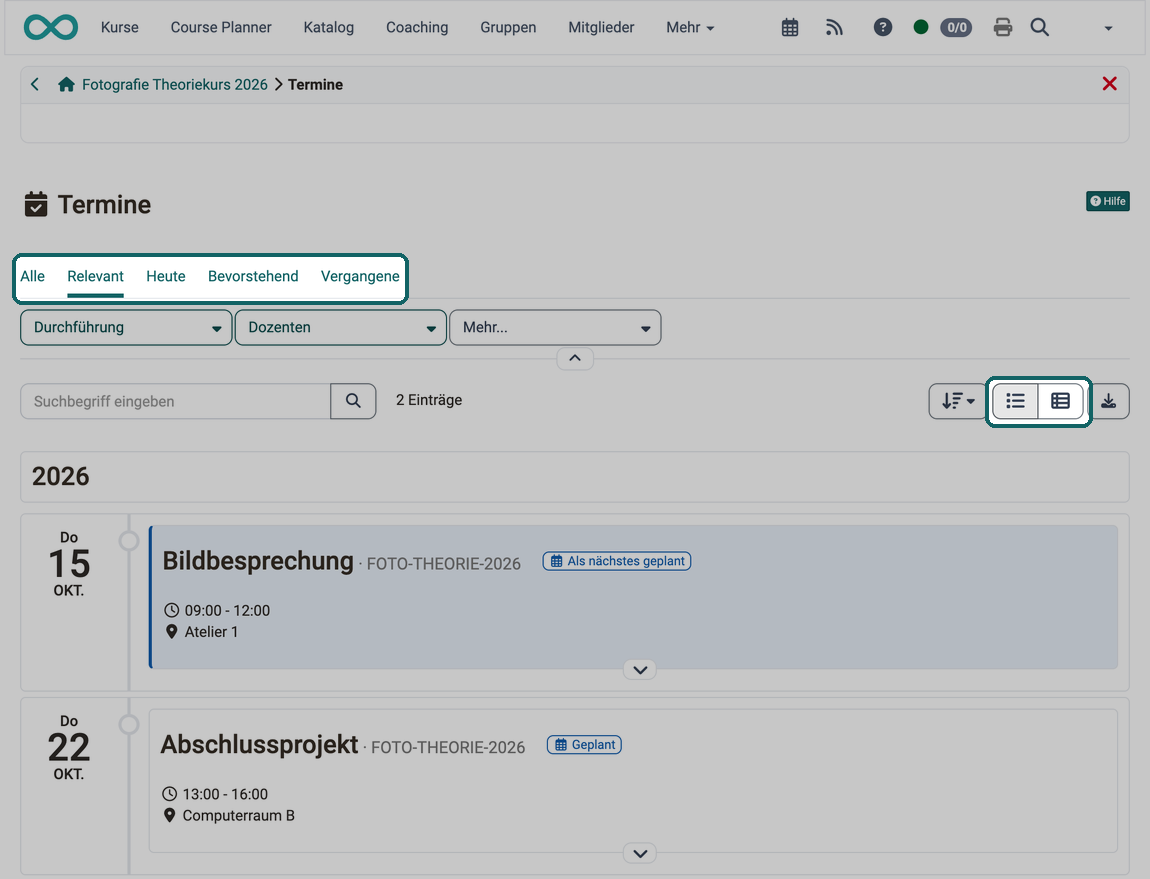Open the Gruppen navigation item
Viewport: 1150px width, 879px height.
point(508,27)
